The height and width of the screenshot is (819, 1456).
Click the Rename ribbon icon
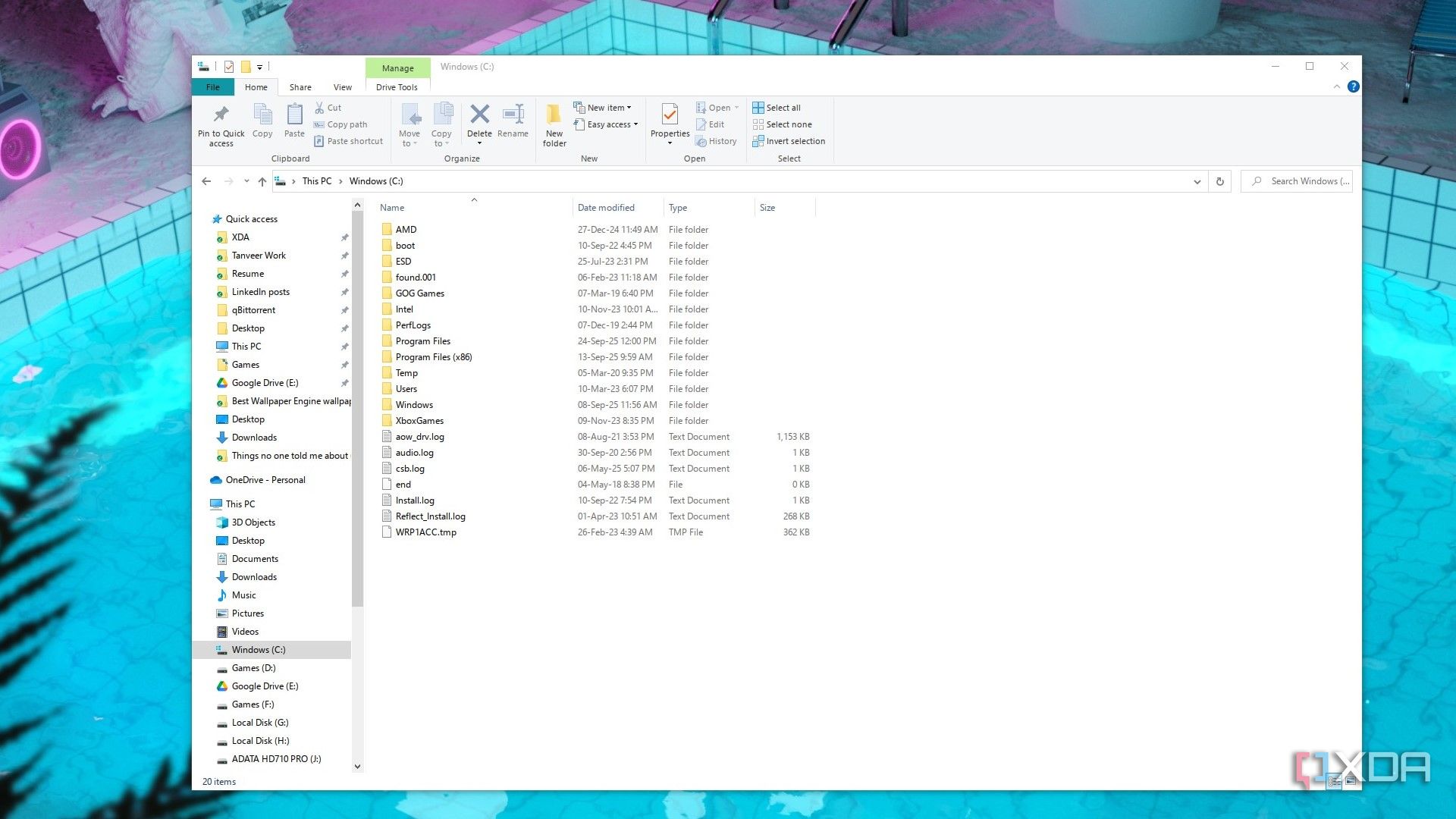coord(513,115)
